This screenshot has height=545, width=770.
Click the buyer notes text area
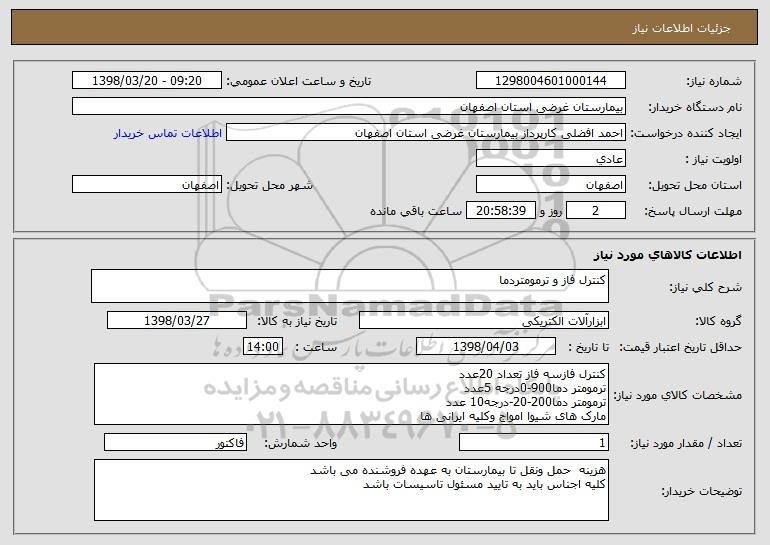coord(351,490)
